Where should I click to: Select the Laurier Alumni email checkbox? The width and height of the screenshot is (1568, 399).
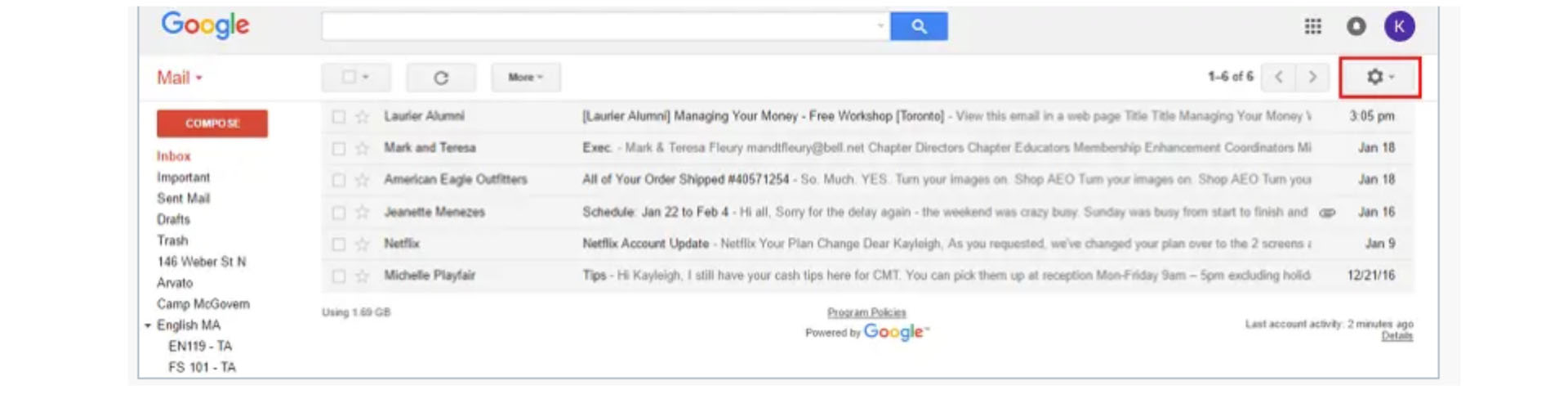338,117
